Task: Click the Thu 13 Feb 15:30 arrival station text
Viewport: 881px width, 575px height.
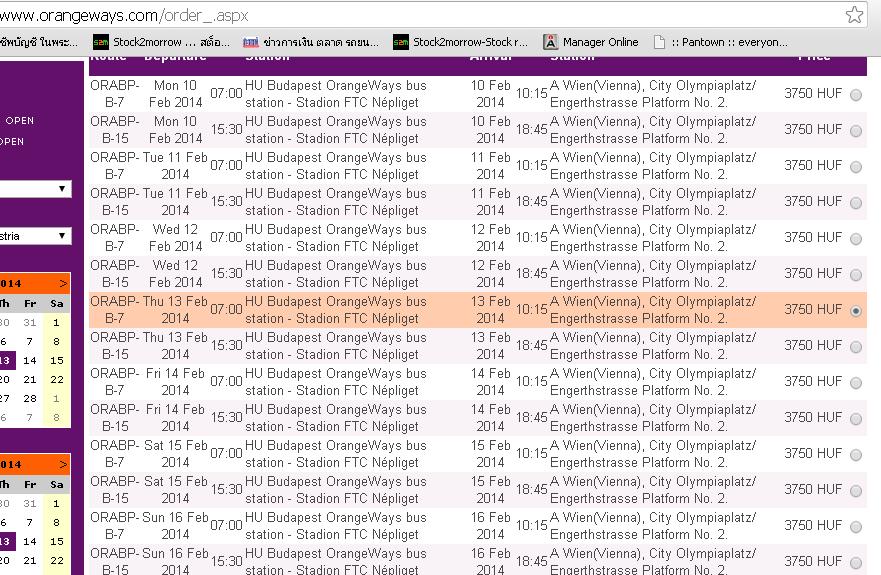Action: coord(653,346)
